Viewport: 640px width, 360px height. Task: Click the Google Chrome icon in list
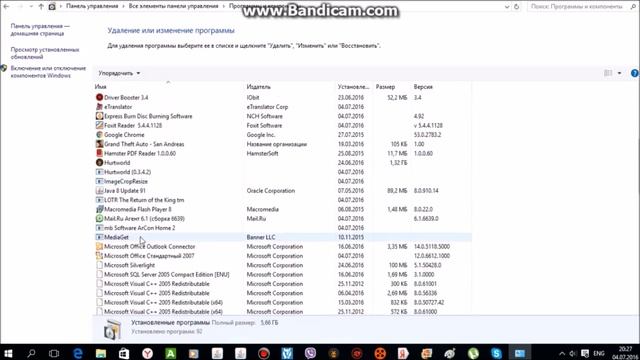click(99, 135)
